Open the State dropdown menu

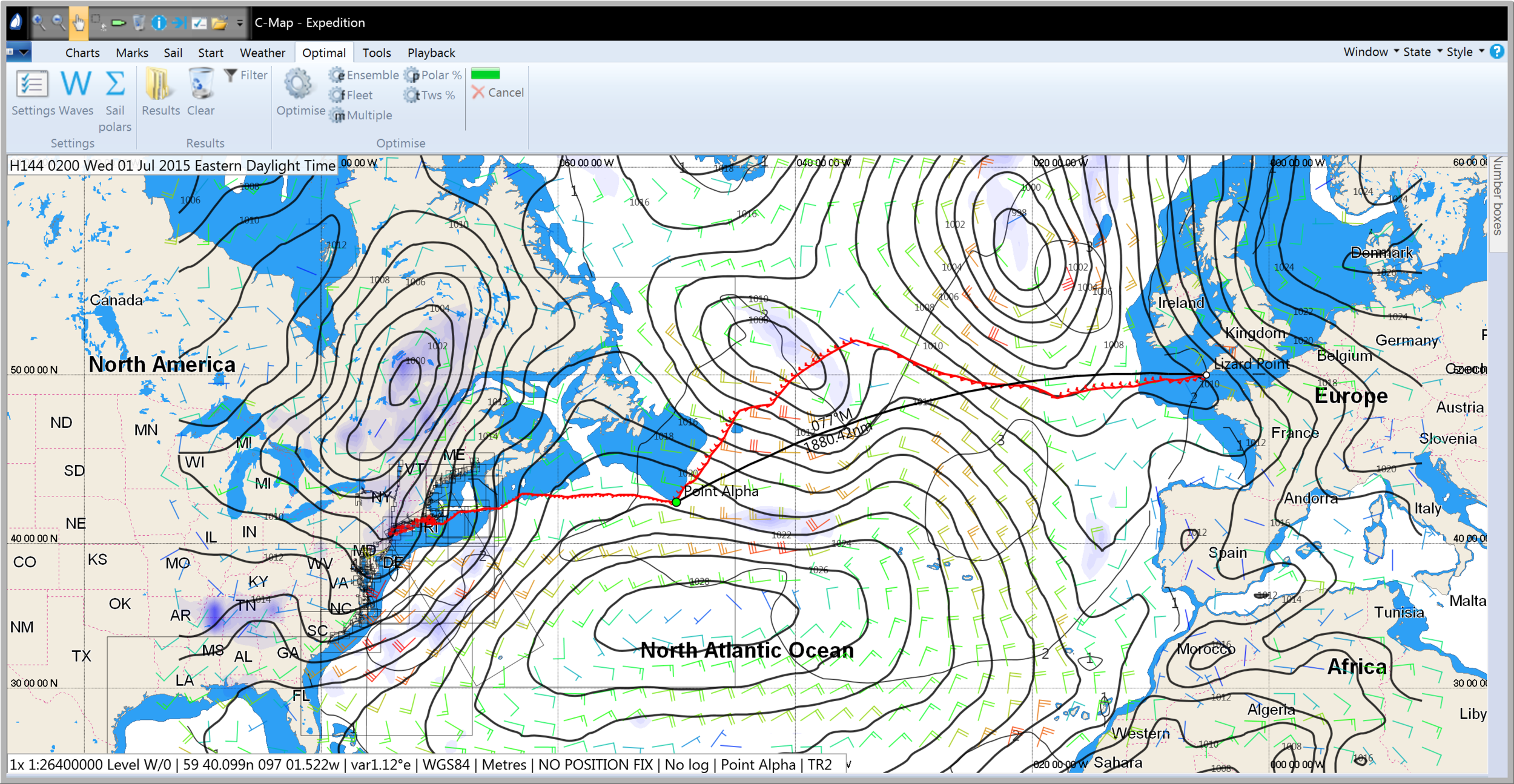pos(1423,52)
